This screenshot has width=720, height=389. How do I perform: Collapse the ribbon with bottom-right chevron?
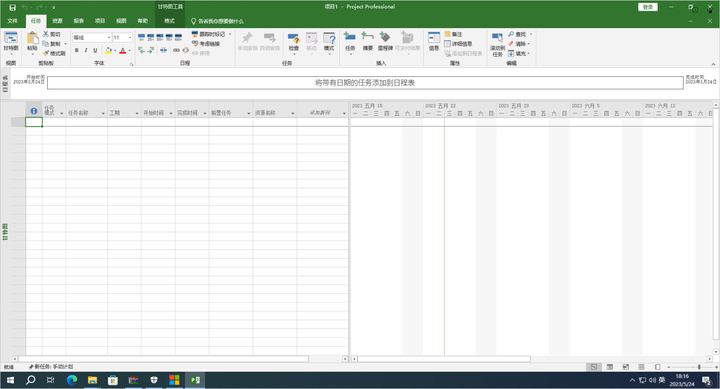[713, 64]
